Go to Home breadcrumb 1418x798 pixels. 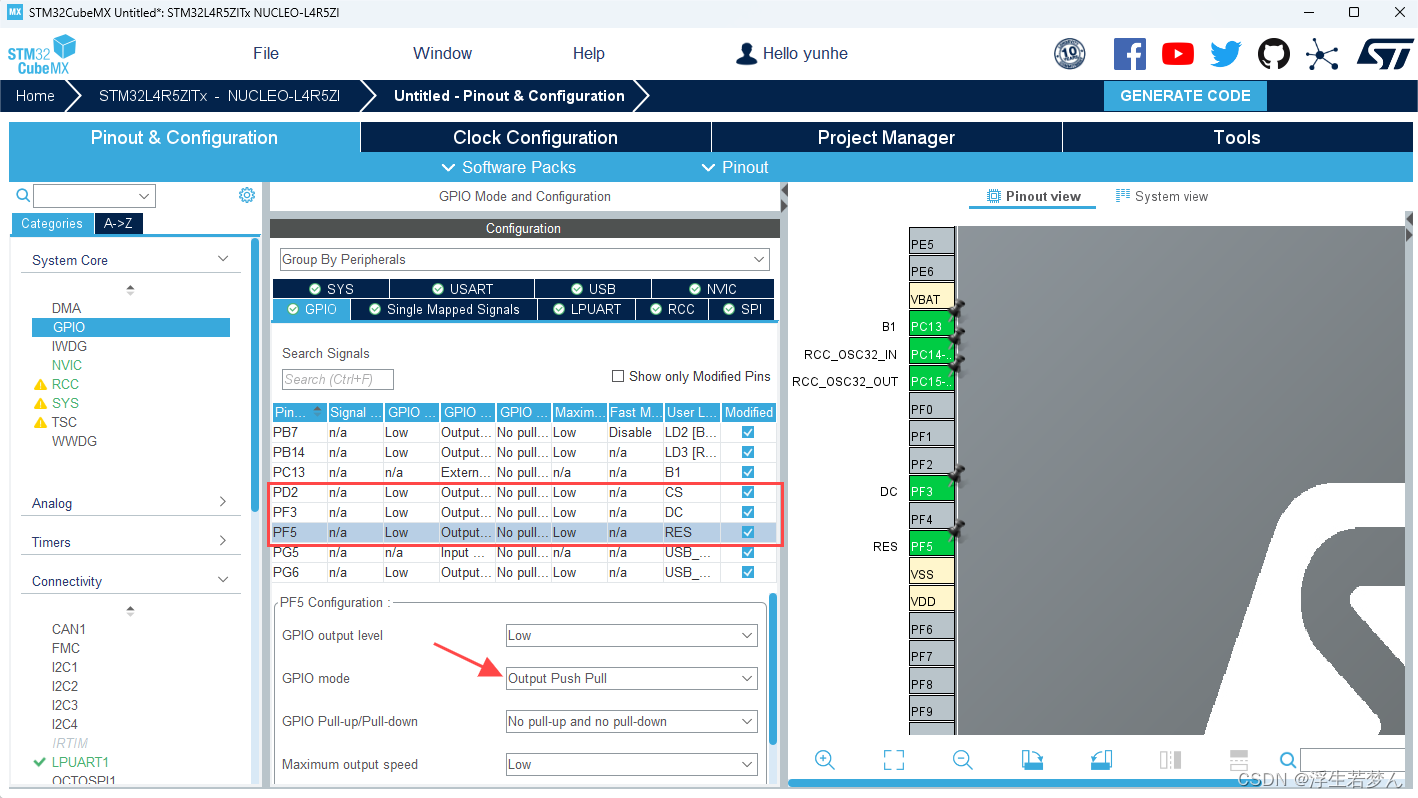[35, 96]
